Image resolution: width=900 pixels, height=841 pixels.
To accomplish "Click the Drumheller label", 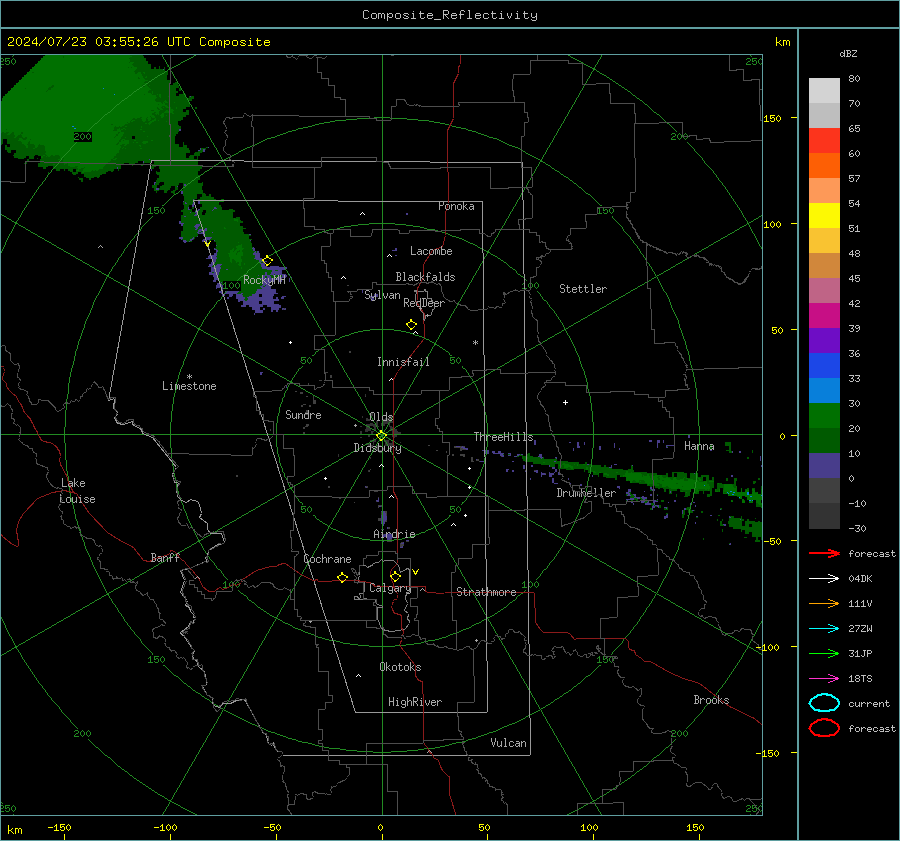I will (586, 493).
